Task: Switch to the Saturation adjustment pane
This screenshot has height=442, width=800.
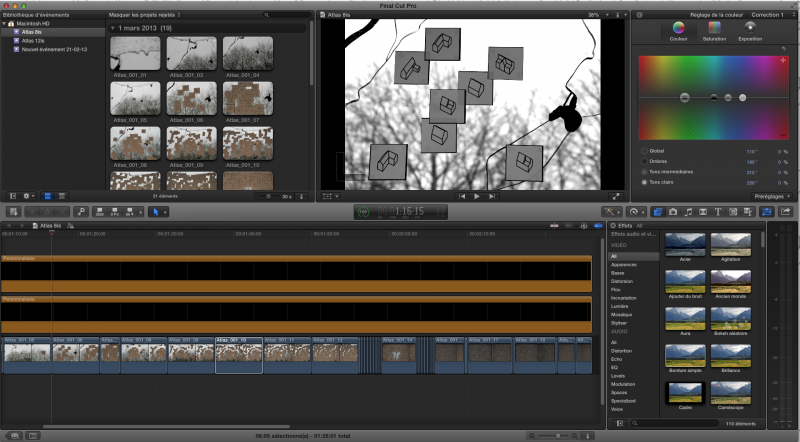Action: coord(714,29)
